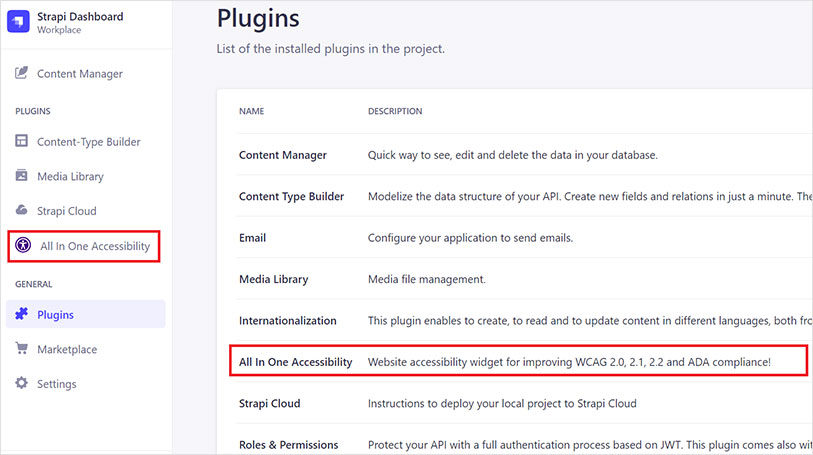The width and height of the screenshot is (813, 455).
Task: Click the Settings gear icon
Action: [22, 384]
